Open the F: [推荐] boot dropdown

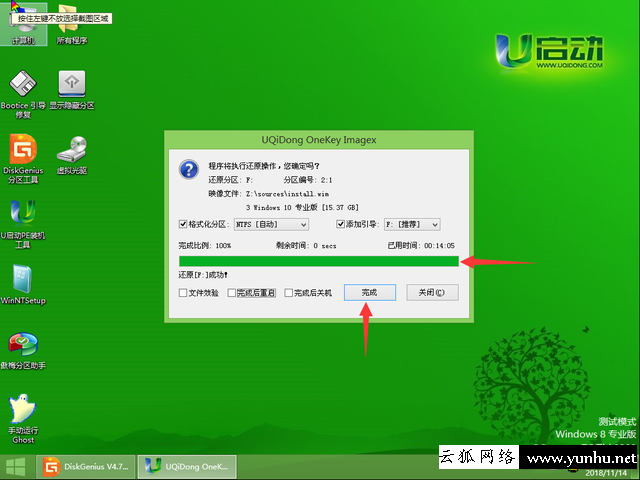pyautogui.click(x=412, y=224)
